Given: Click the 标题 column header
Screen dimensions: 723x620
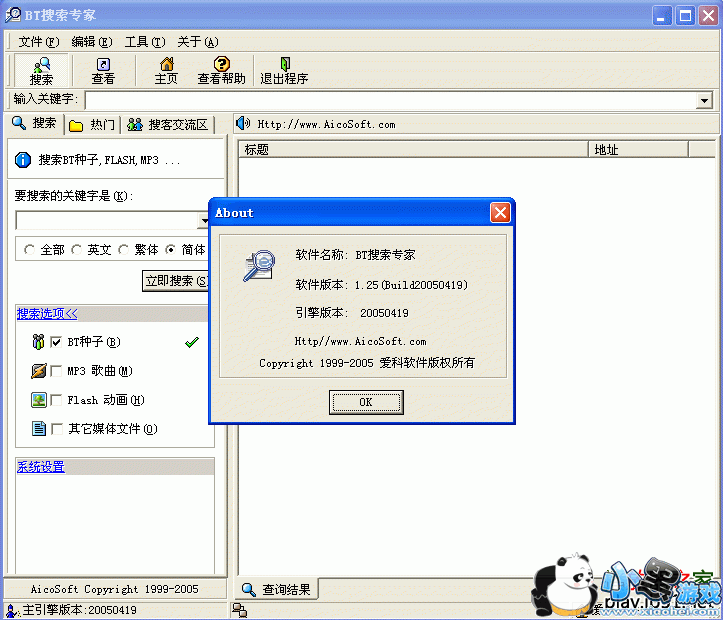Looking at the screenshot, I should click(413, 150).
